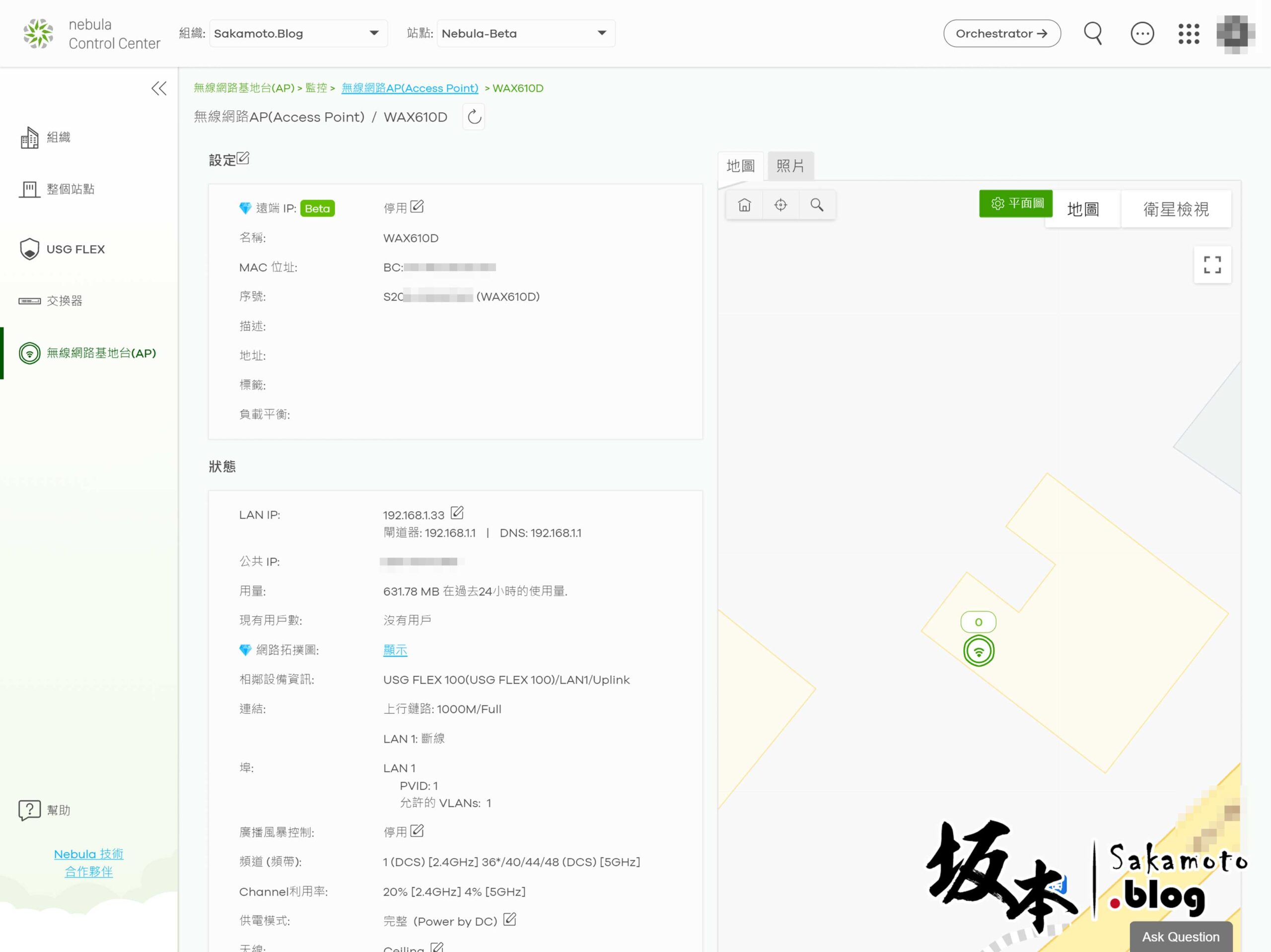Screen dimensions: 1271x952
Task: Click the usage text 631.78 MB
Action: tap(412, 591)
